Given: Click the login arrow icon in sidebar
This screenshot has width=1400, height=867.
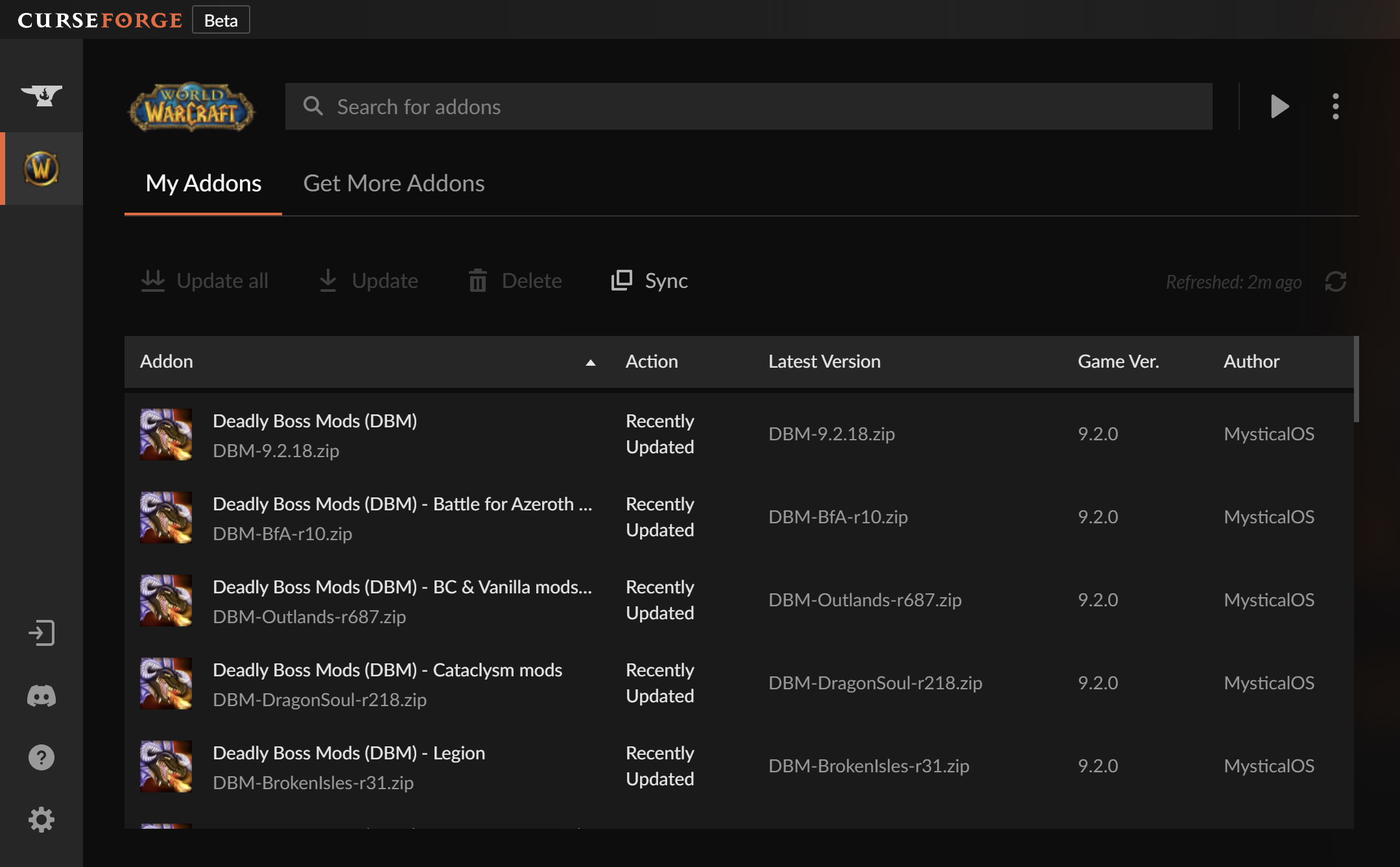Looking at the screenshot, I should coord(42,633).
